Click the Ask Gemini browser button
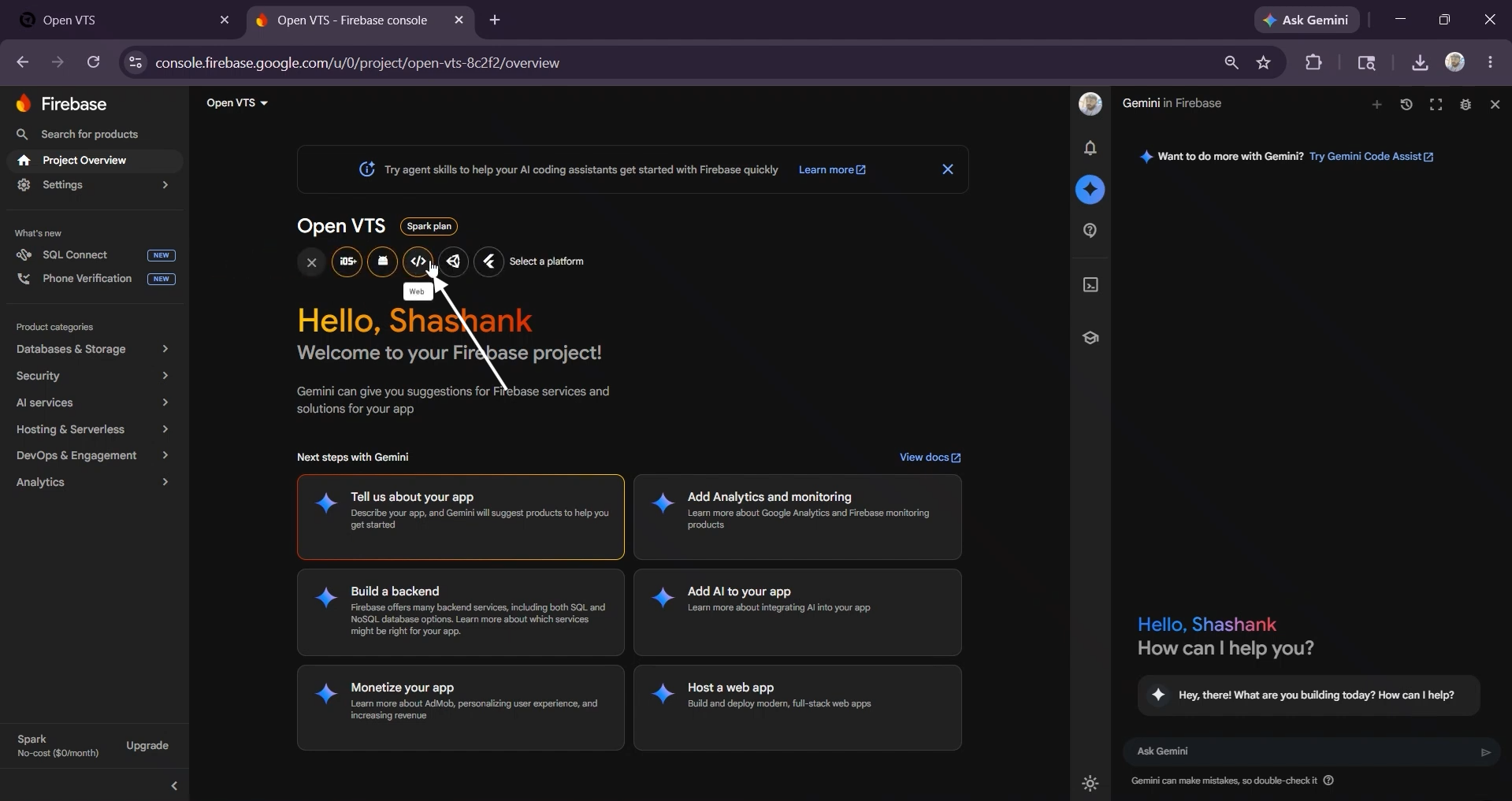Viewport: 1512px width, 801px height. (x=1306, y=20)
